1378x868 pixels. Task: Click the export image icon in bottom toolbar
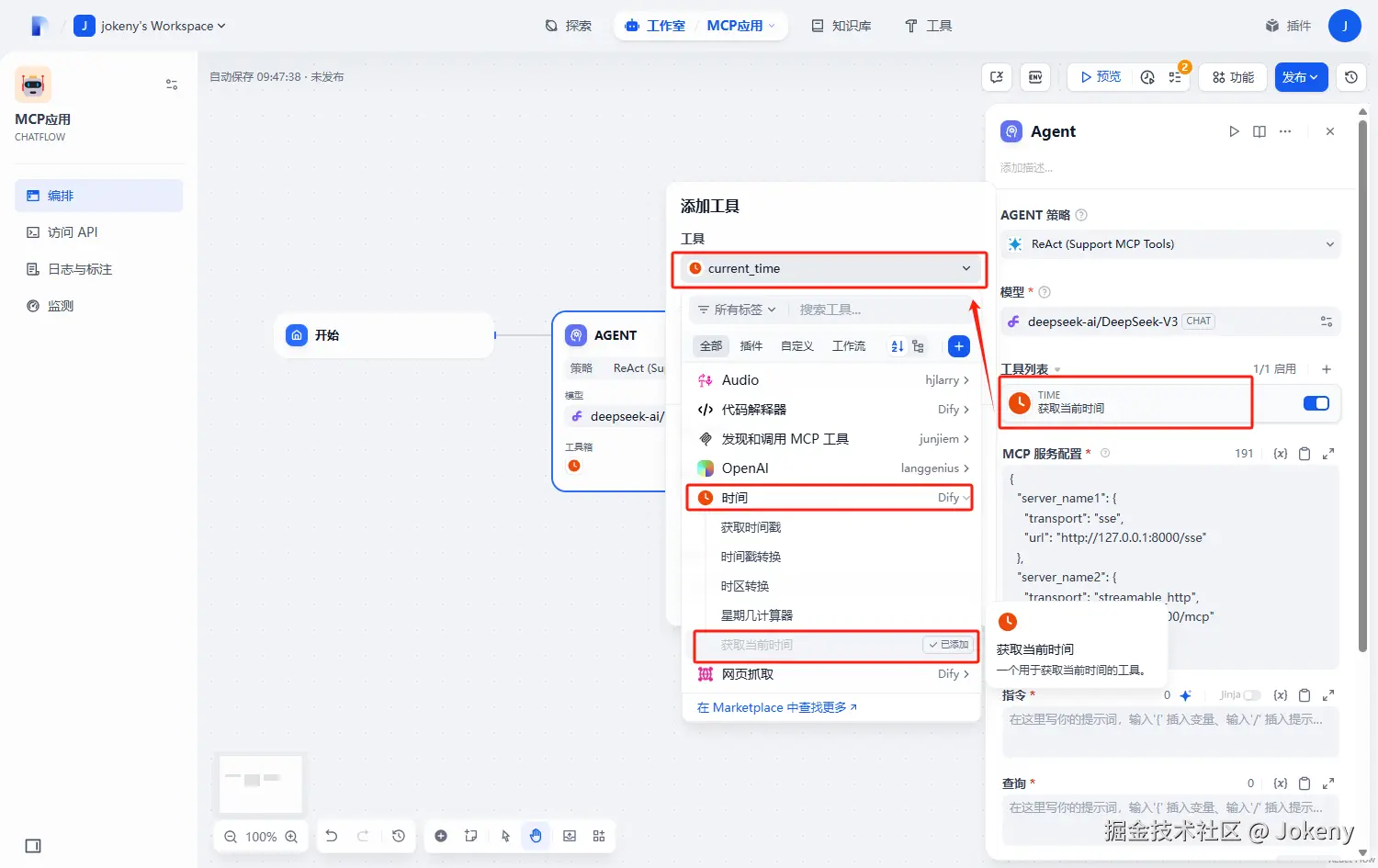(570, 836)
